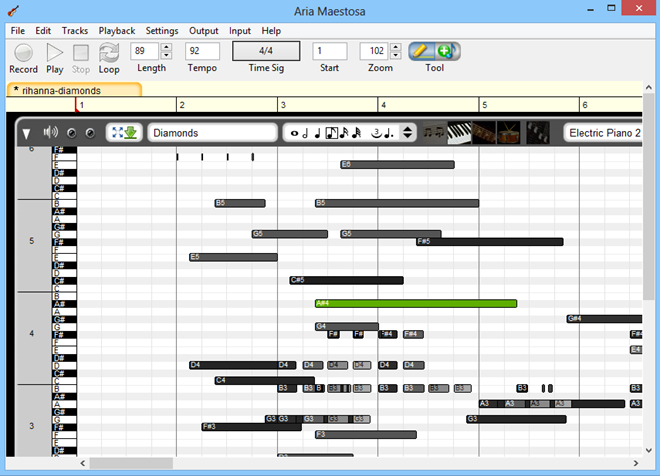Switch to score notation editor view

pyautogui.click(x=434, y=132)
